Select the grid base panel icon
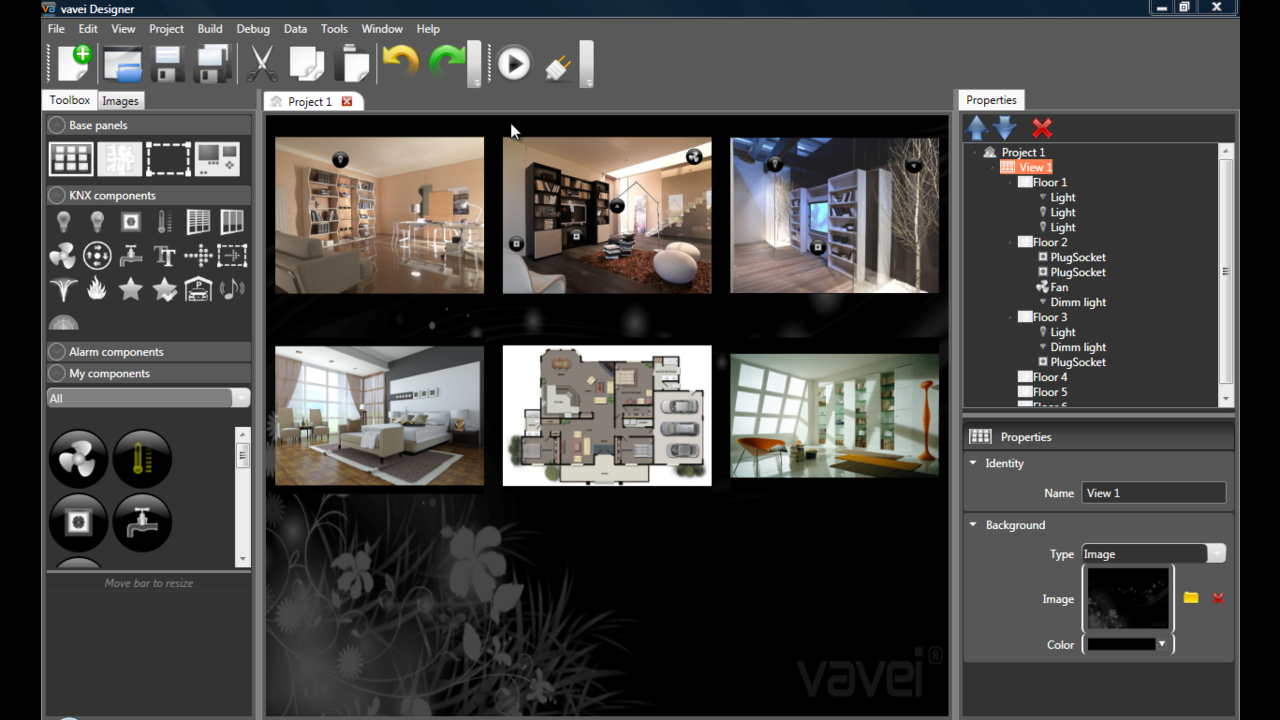 coord(71,158)
